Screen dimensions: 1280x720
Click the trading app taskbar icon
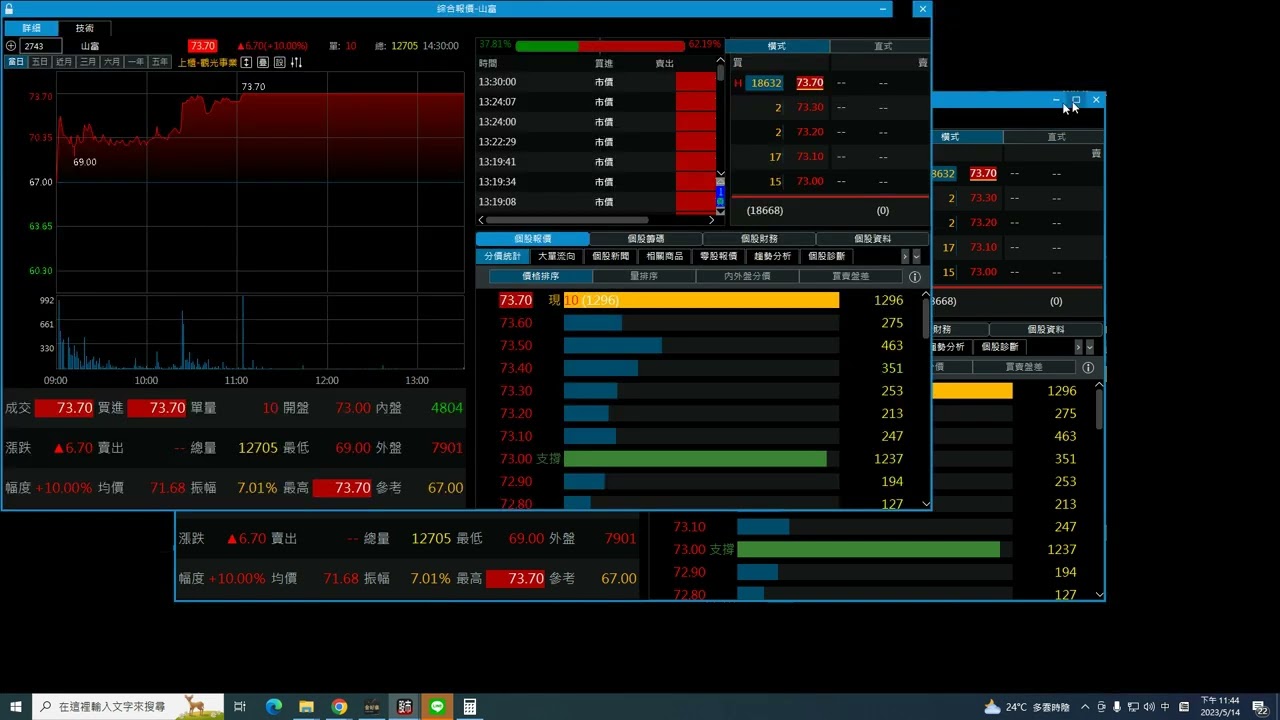pos(404,707)
